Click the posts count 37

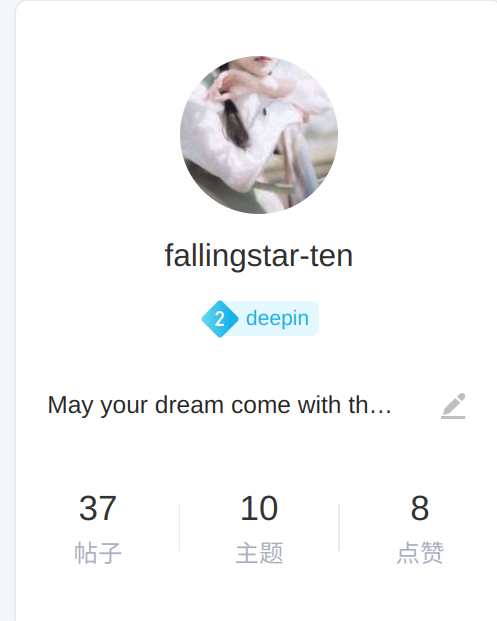pos(97,508)
